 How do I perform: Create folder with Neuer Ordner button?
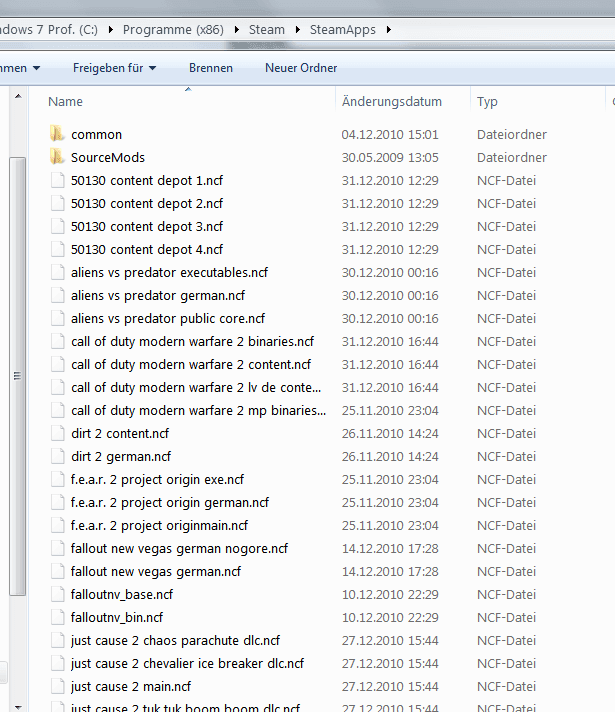tap(301, 68)
